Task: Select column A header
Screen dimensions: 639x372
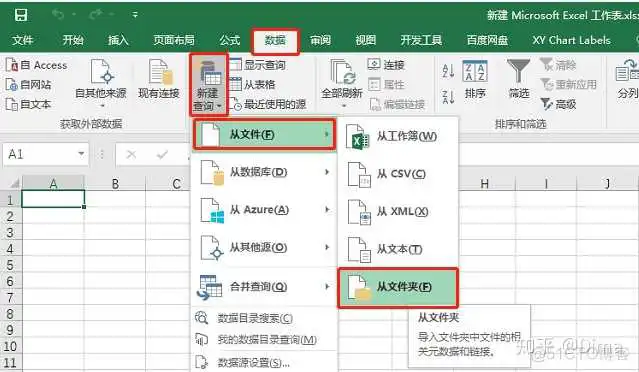Action: coord(53,183)
